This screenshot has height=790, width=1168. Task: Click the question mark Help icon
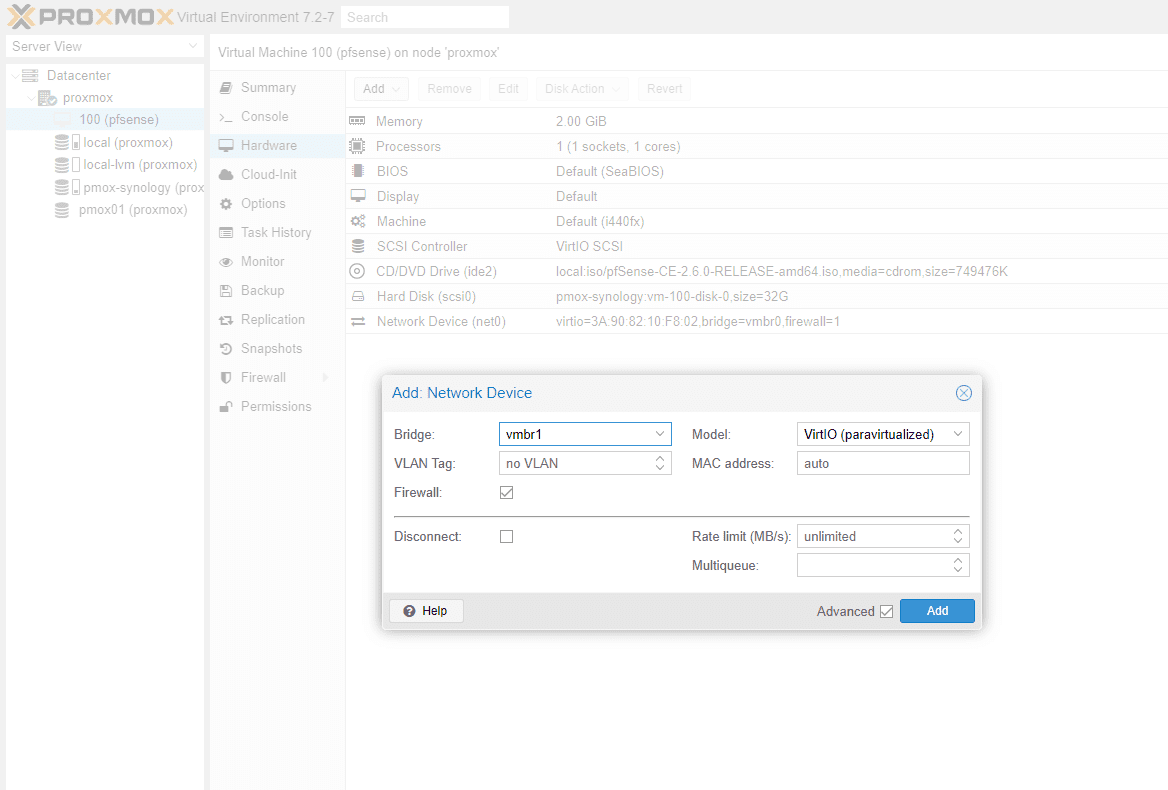409,611
